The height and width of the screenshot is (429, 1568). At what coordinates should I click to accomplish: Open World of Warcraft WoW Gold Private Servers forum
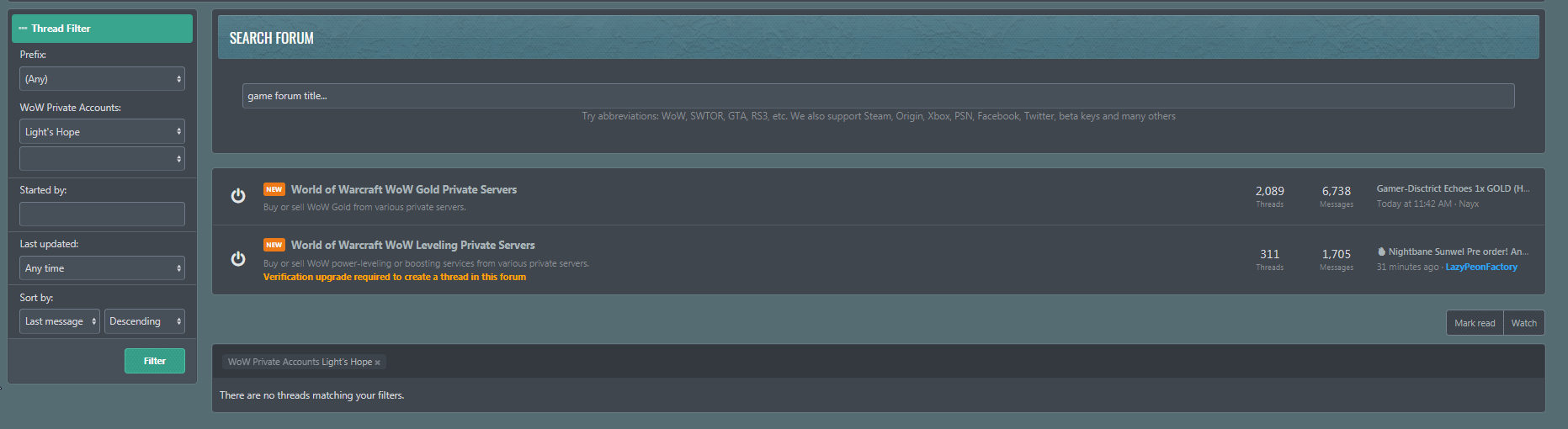pyautogui.click(x=404, y=189)
